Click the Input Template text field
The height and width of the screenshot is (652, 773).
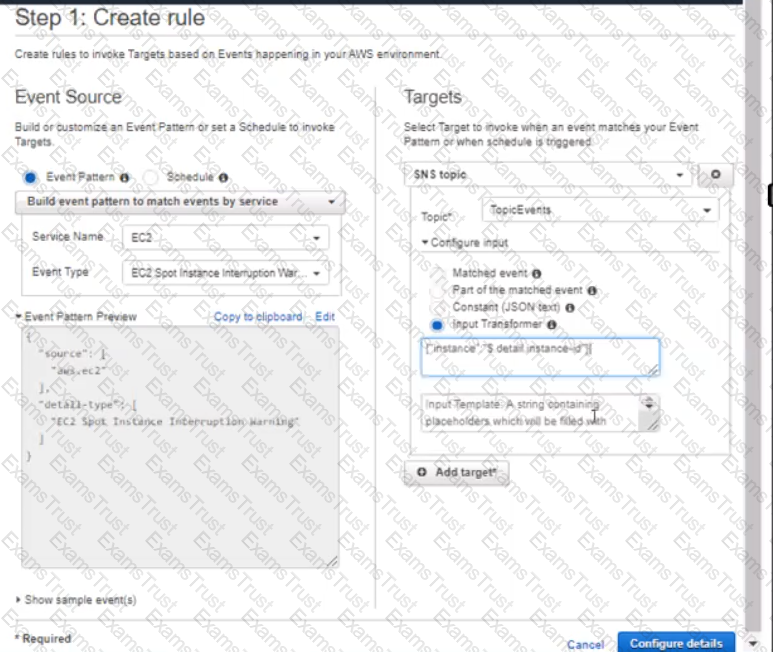[532, 413]
